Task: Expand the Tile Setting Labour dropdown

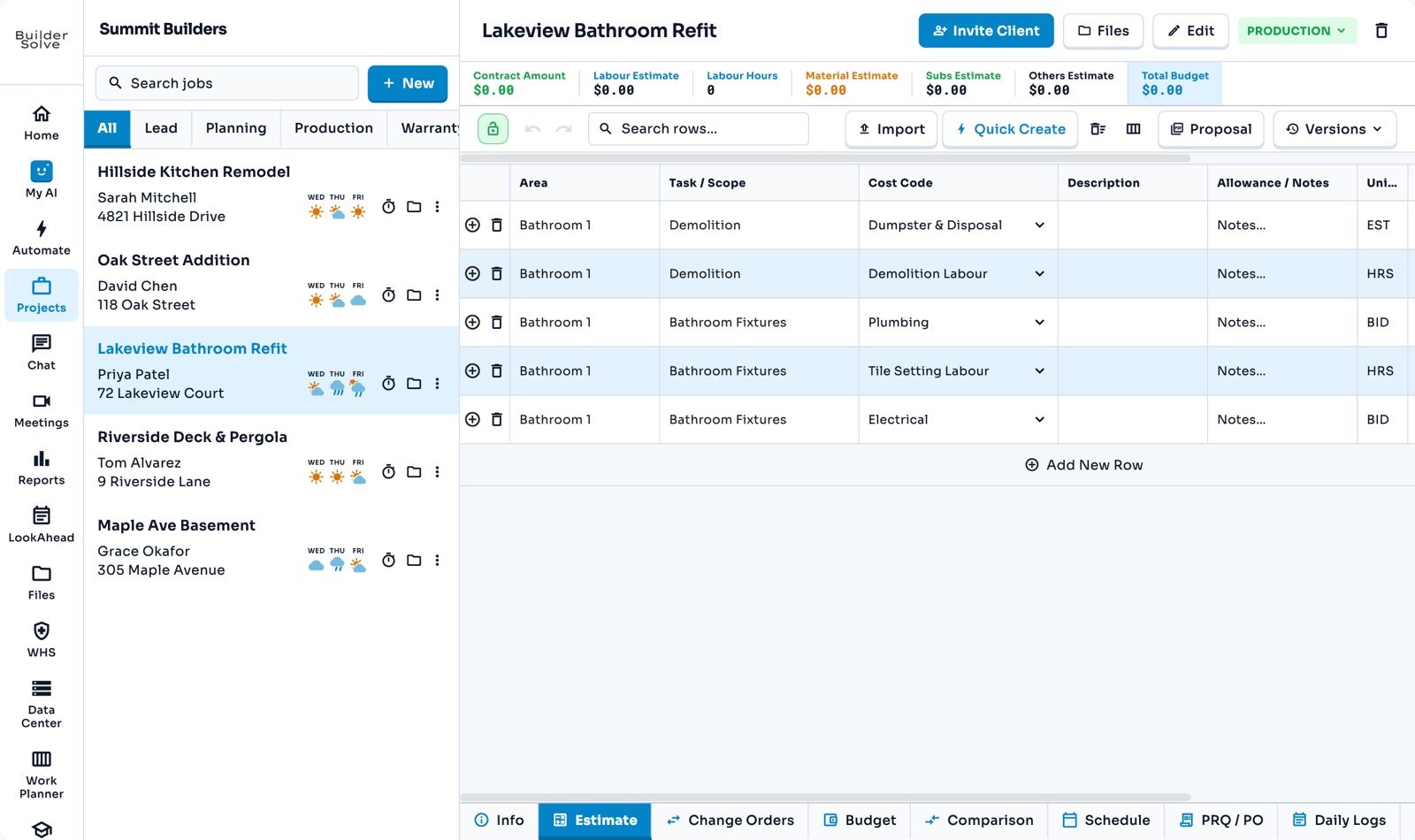Action: point(1039,371)
